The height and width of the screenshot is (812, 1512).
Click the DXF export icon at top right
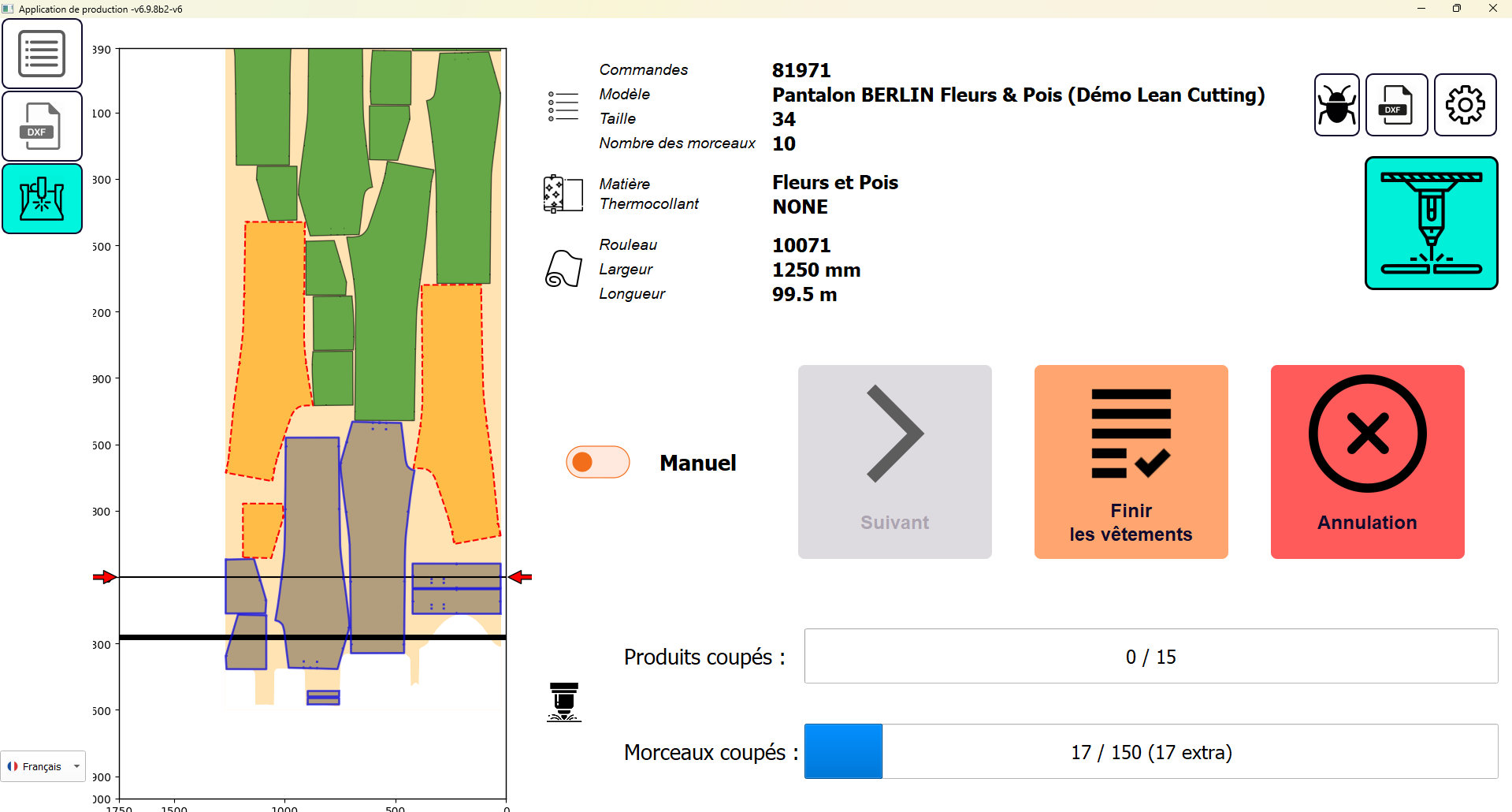[x=1396, y=105]
